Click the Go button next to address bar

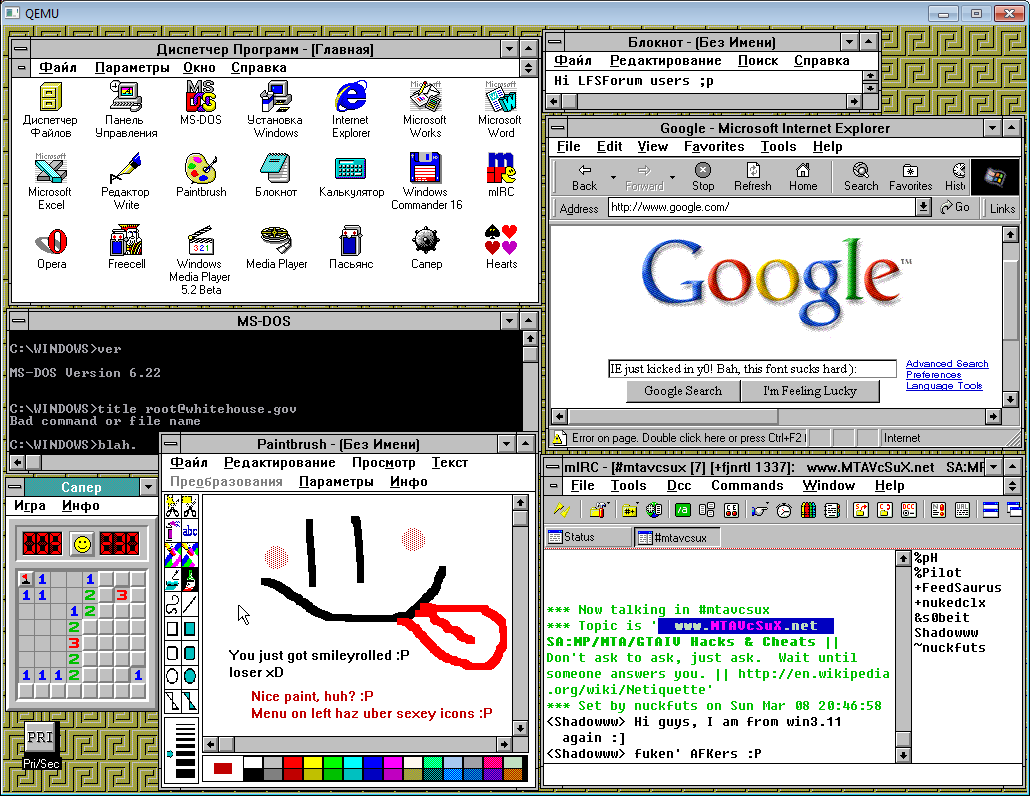(x=955, y=208)
